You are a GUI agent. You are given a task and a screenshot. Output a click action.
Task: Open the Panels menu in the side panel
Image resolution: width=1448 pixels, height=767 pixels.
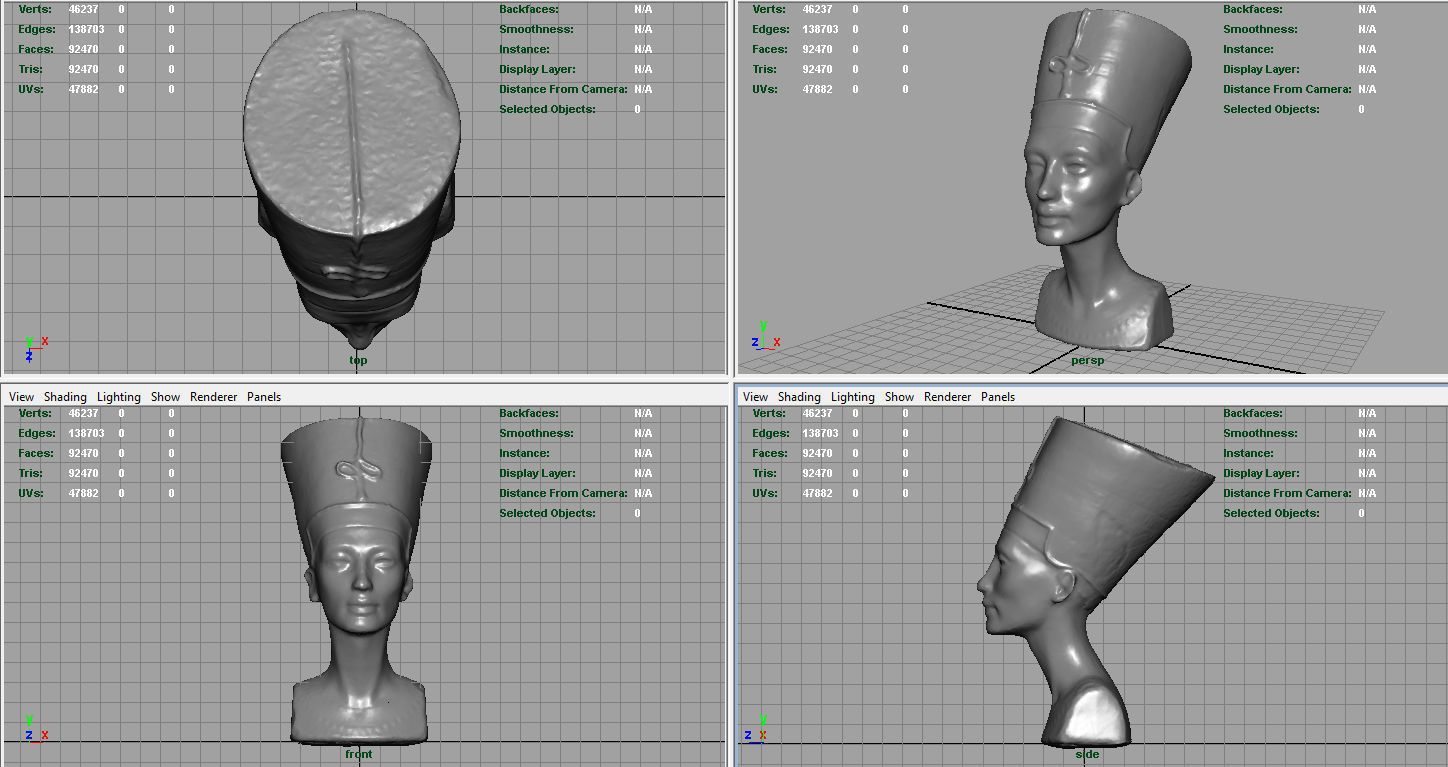pos(998,397)
